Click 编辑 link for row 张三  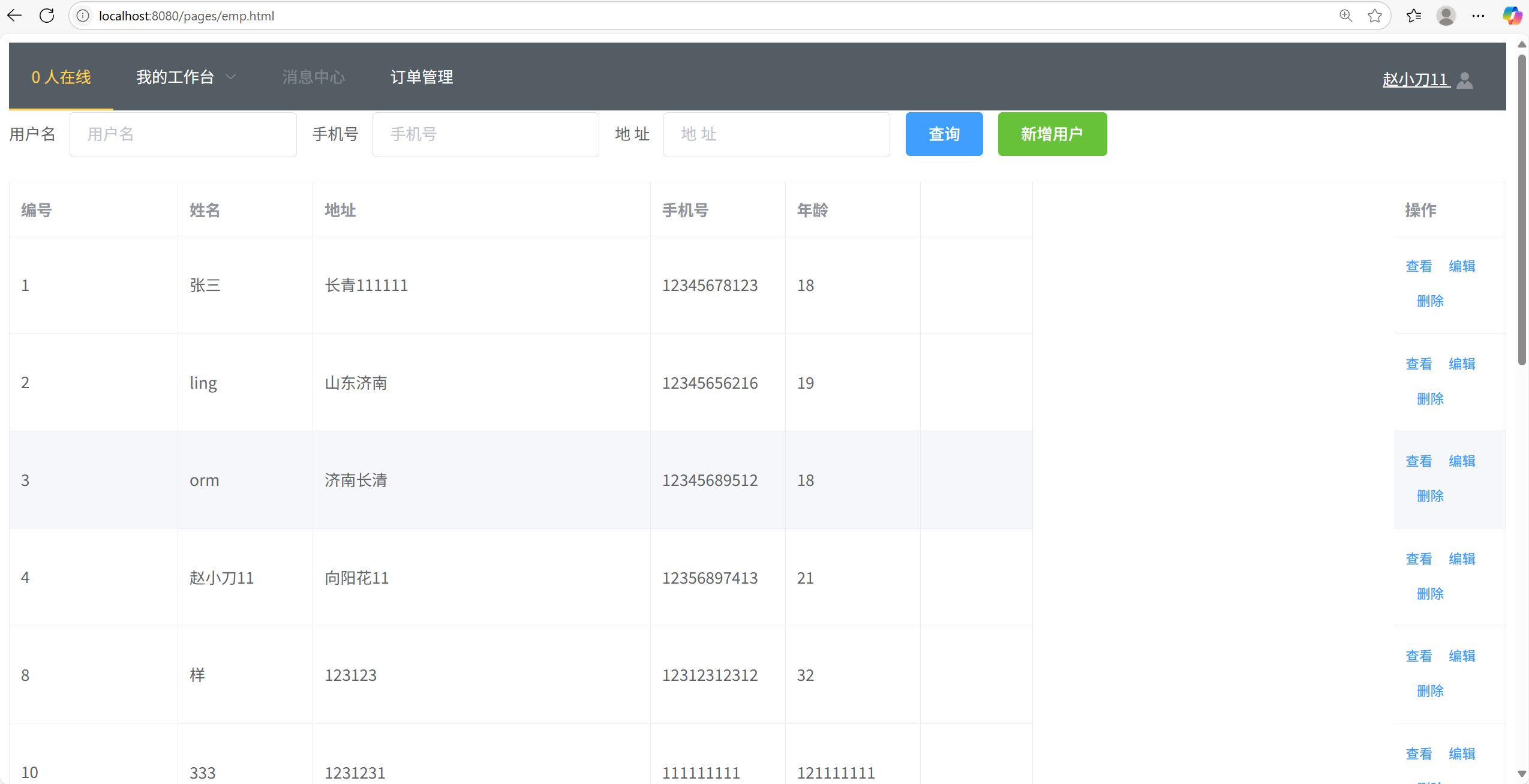(x=1462, y=266)
